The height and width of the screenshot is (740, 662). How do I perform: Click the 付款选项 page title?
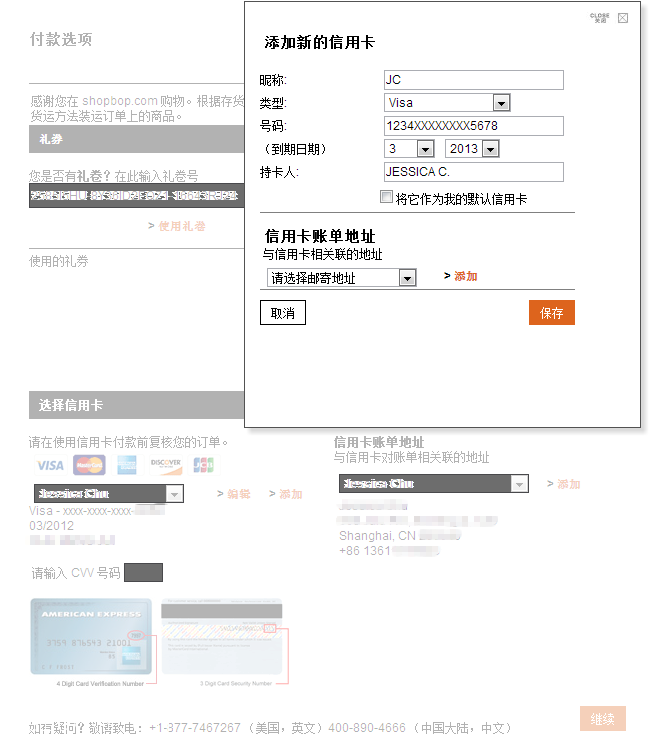click(61, 39)
